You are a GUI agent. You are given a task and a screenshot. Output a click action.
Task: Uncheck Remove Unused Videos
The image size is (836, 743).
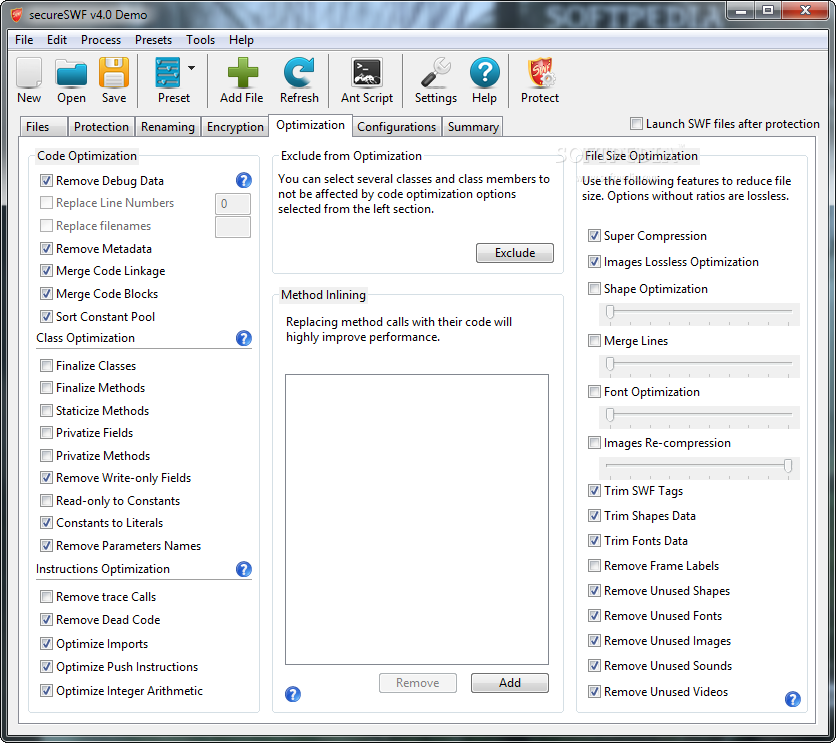(x=594, y=691)
